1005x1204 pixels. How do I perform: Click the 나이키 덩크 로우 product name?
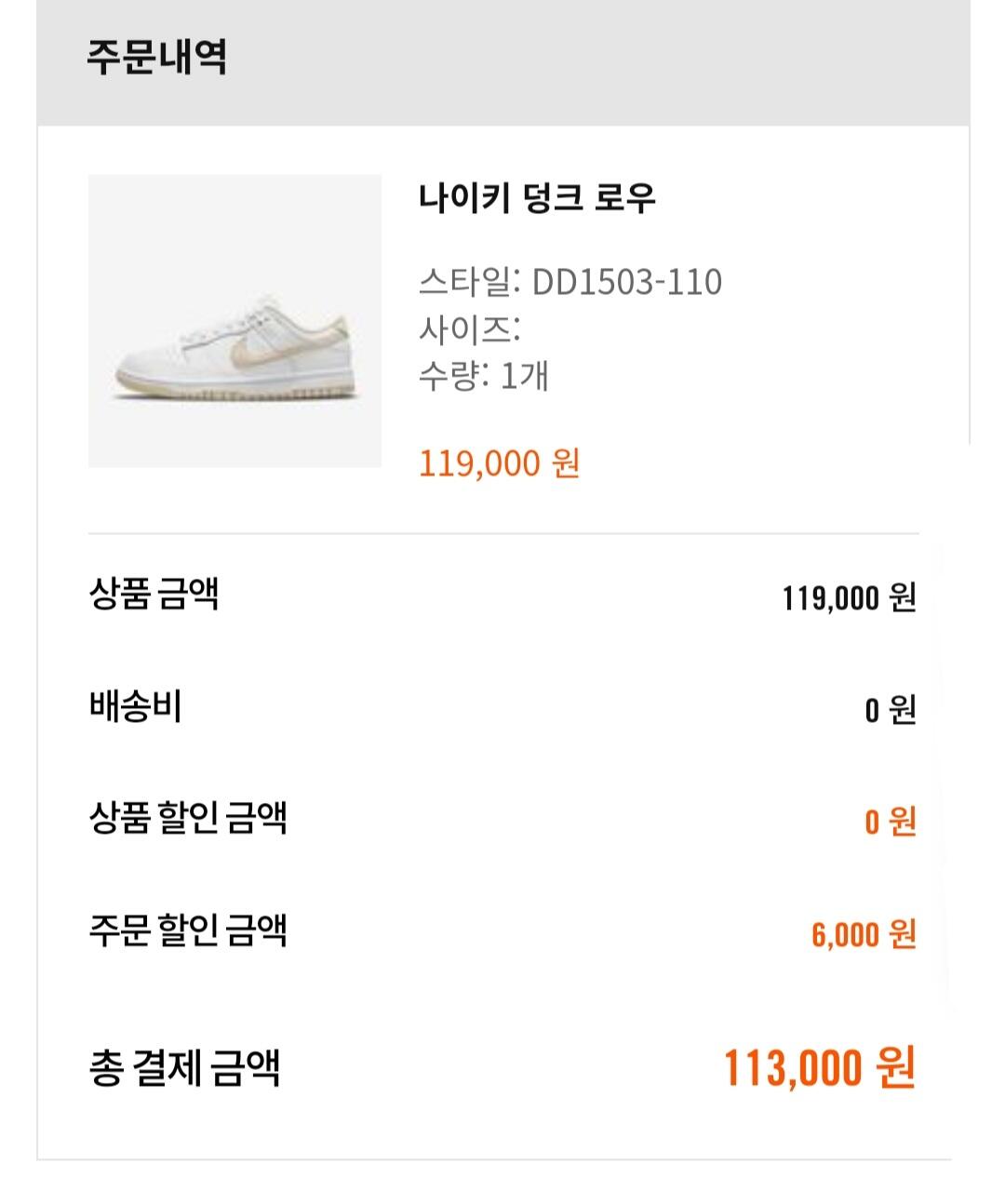tap(537, 198)
